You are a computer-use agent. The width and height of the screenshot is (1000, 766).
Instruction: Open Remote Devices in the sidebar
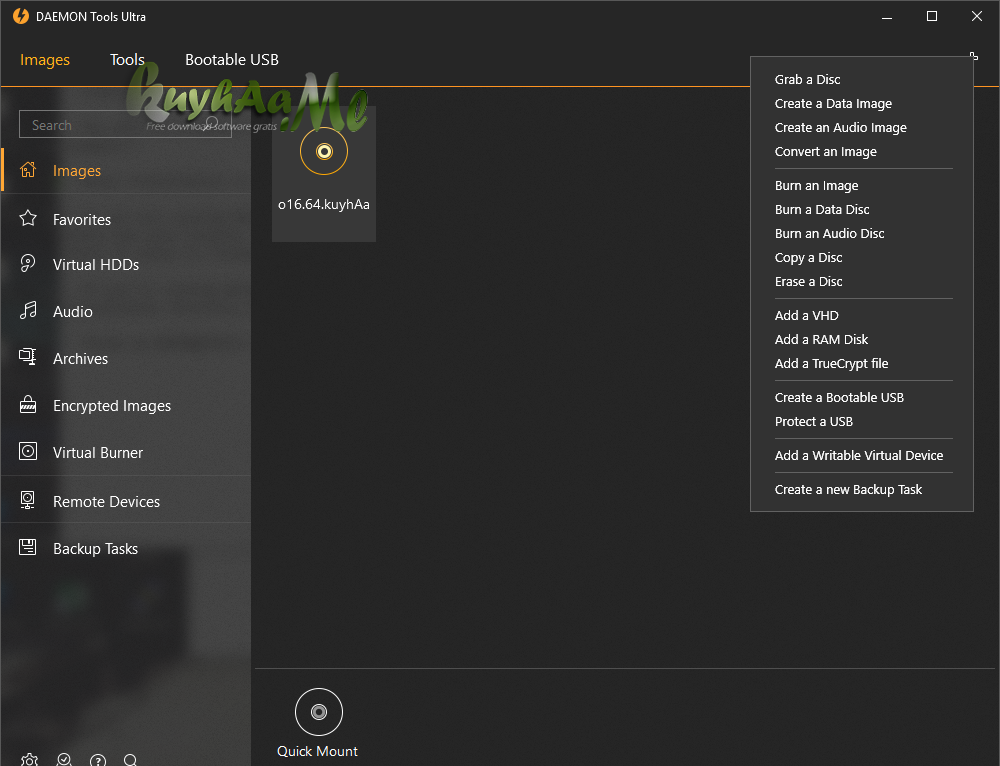point(126,501)
